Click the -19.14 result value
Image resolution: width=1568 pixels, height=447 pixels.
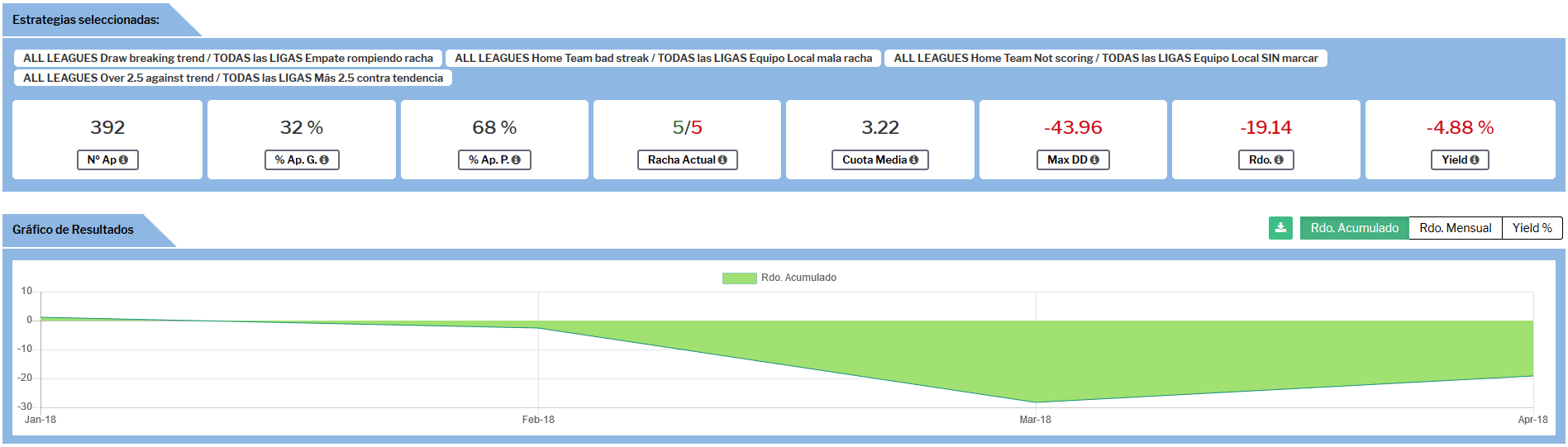point(1265,127)
